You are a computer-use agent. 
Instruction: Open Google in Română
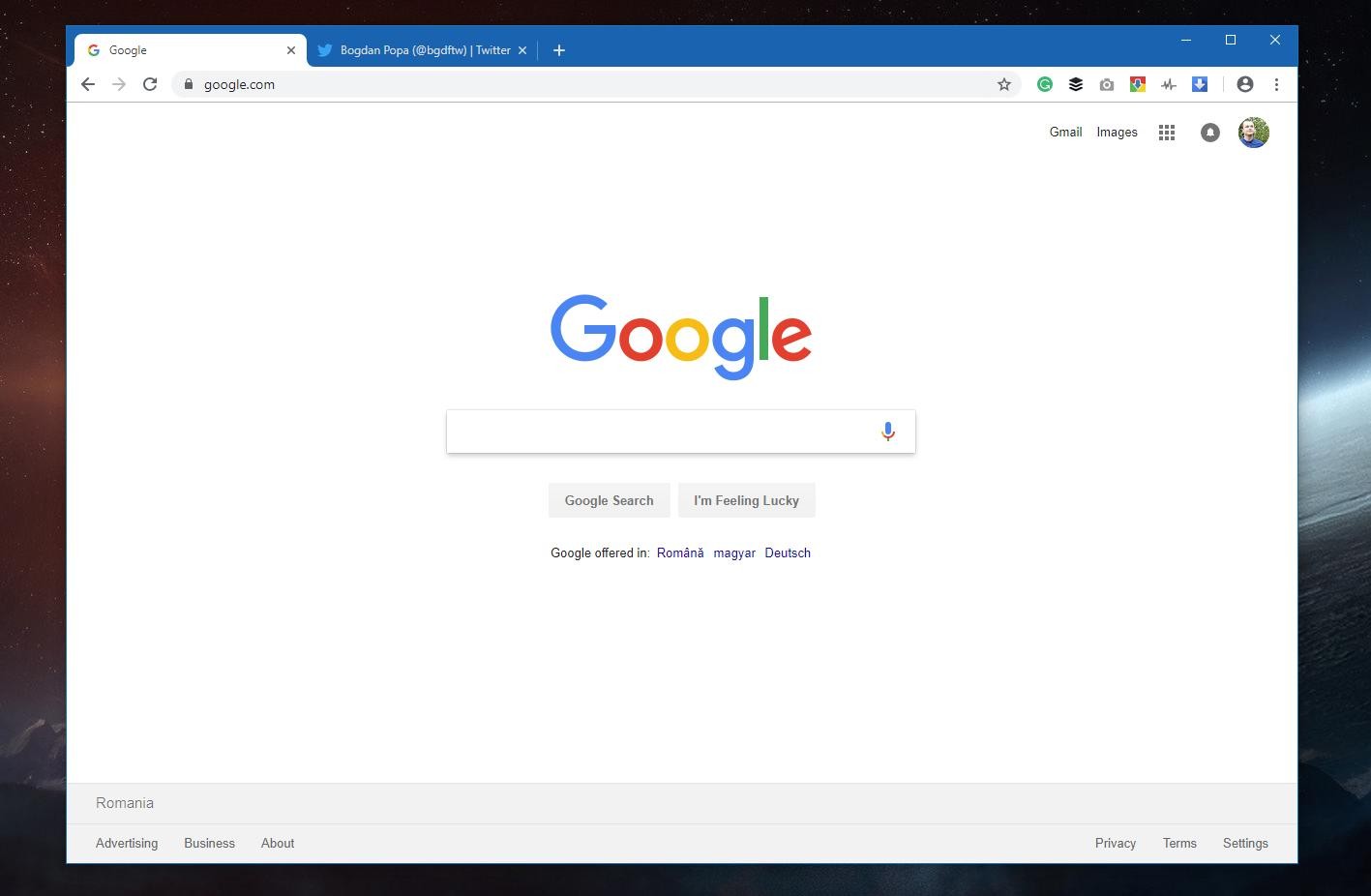pos(680,553)
